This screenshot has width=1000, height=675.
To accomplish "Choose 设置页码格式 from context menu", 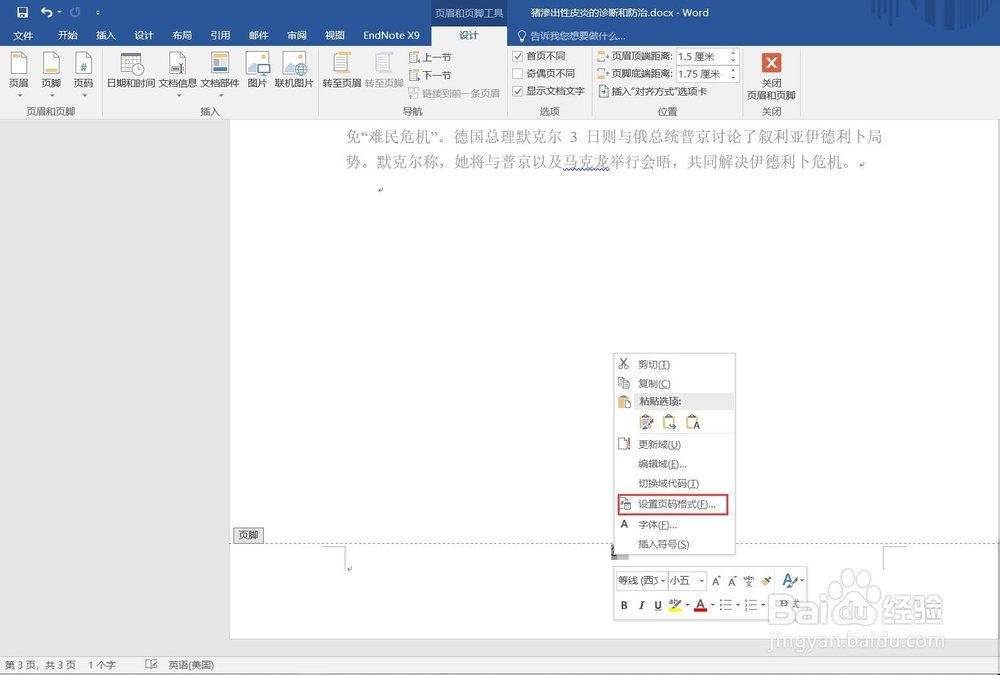I will [673, 504].
